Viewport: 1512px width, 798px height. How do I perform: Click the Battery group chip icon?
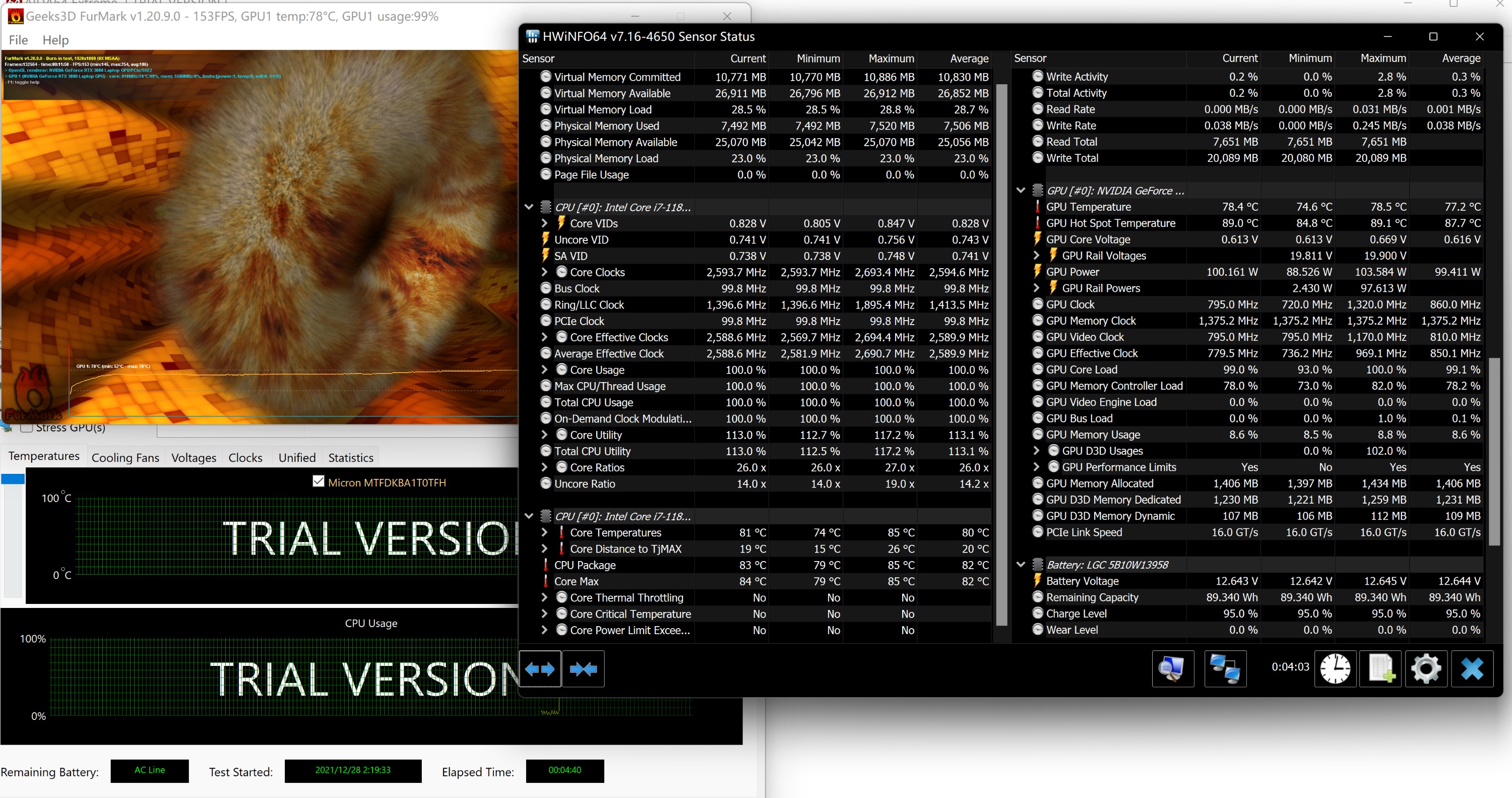(x=1037, y=564)
